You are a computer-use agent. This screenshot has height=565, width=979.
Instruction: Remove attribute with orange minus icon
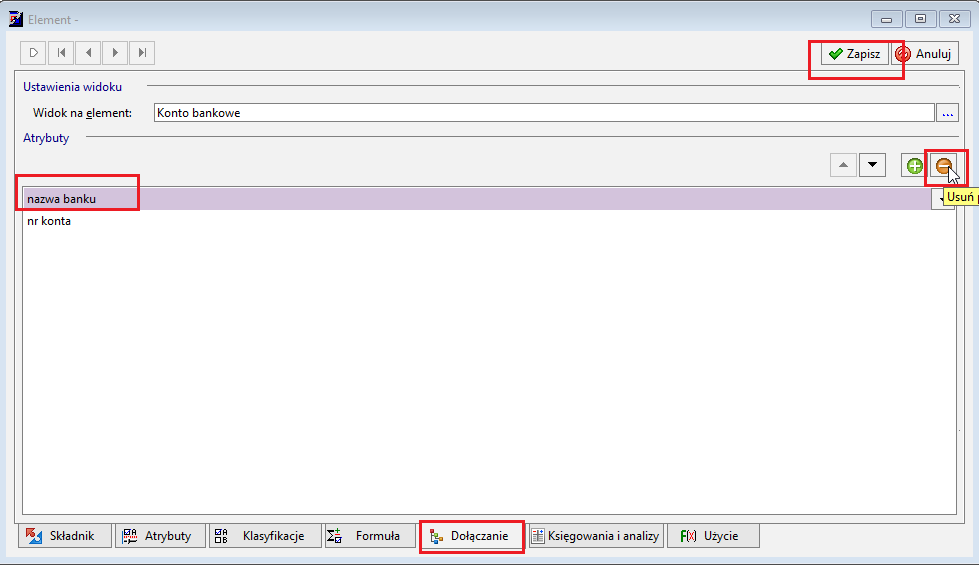click(x=943, y=166)
